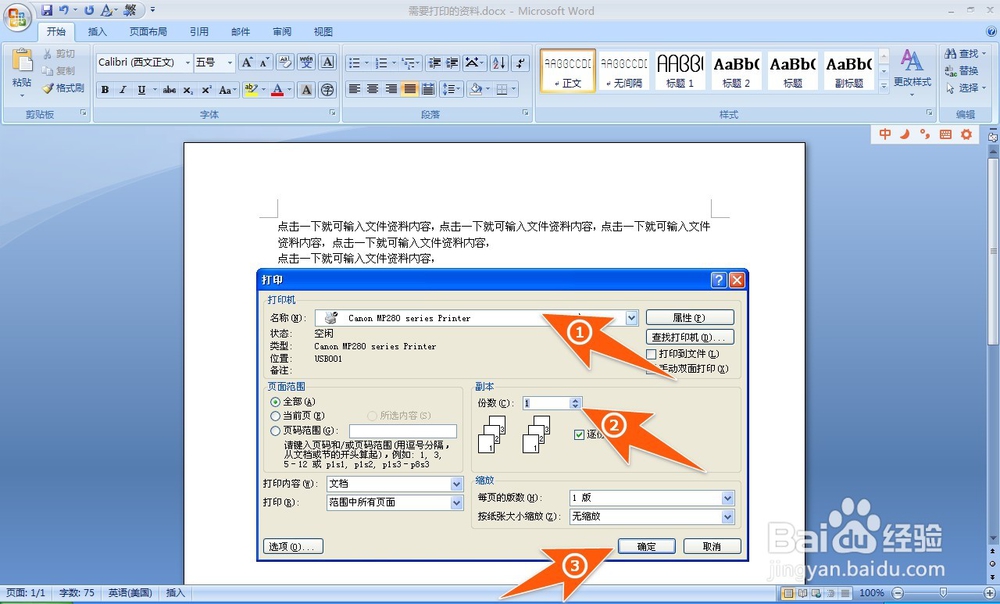This screenshot has height=604, width=1000.
Task: Click Cut (剪切) in clipboard group
Action: point(59,54)
